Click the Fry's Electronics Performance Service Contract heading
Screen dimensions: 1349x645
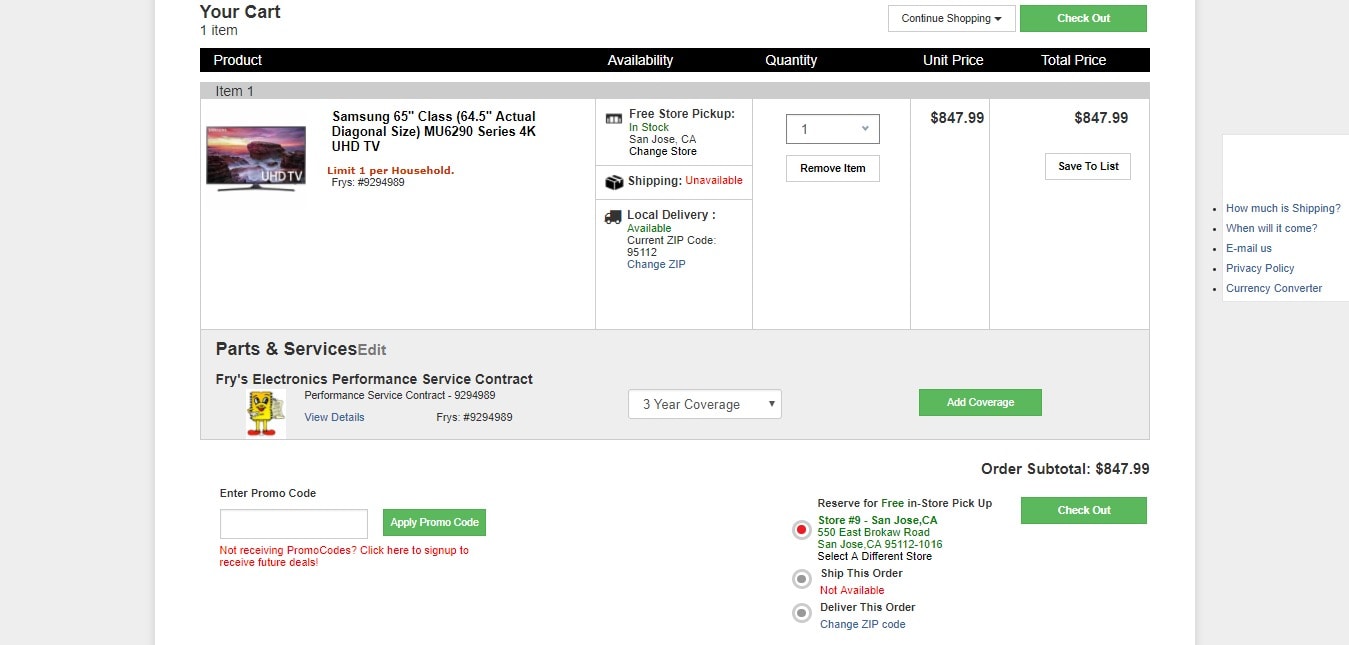(374, 379)
